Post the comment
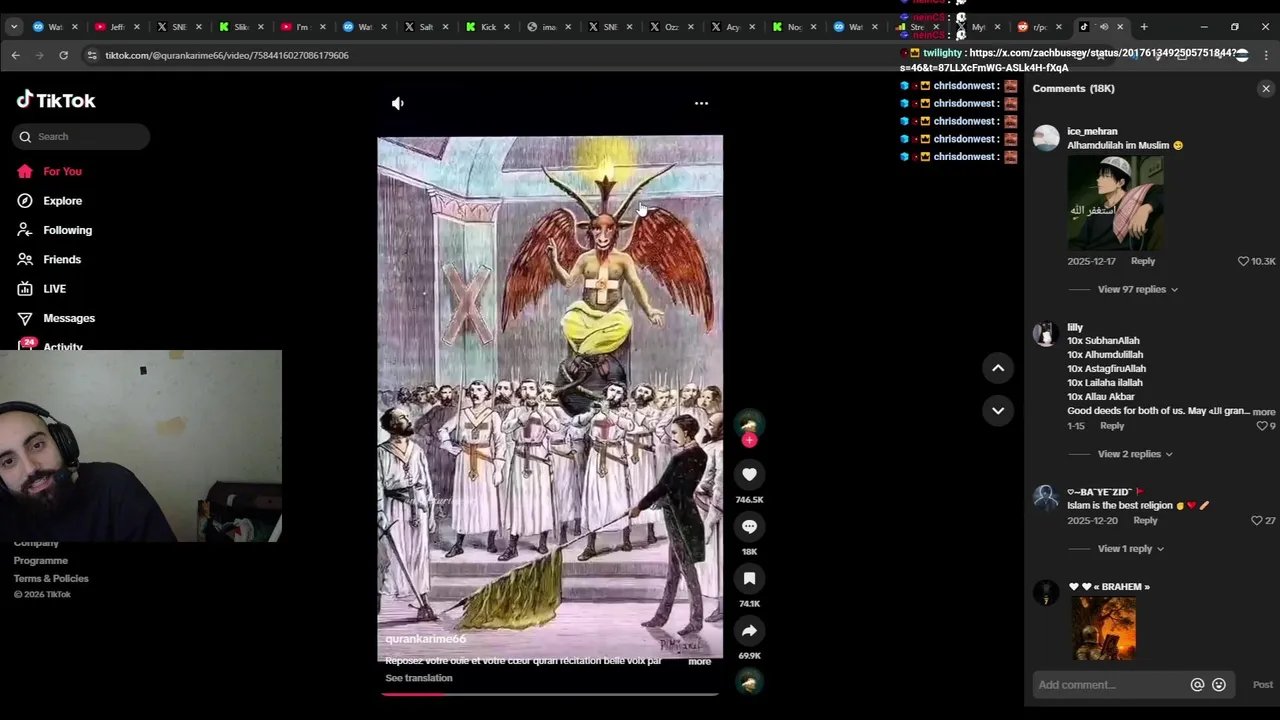This screenshot has width=1280, height=720. point(1263,685)
